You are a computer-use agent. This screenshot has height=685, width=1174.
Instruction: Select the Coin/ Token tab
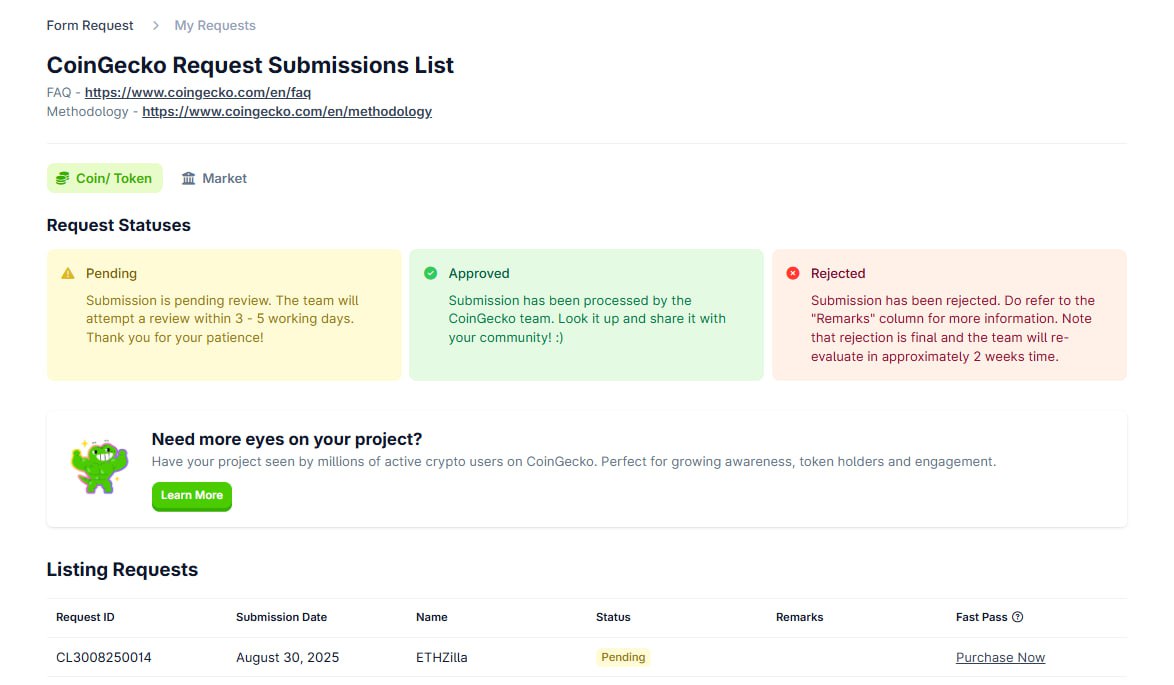(x=105, y=178)
